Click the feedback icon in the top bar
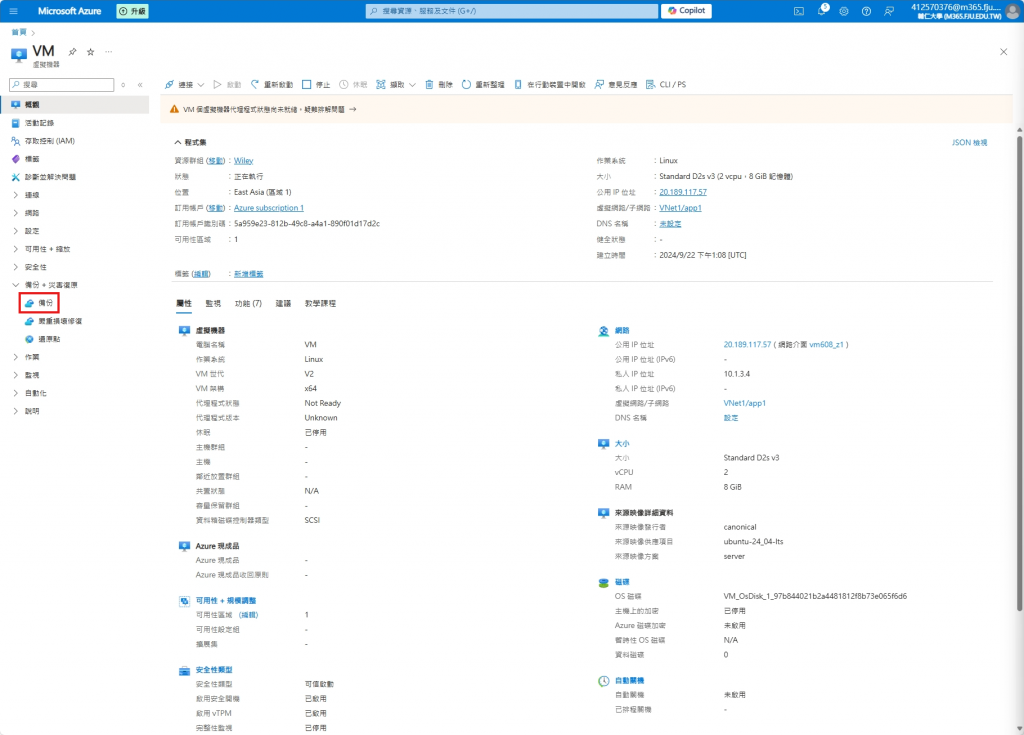This screenshot has width=1024, height=735. pos(889,11)
